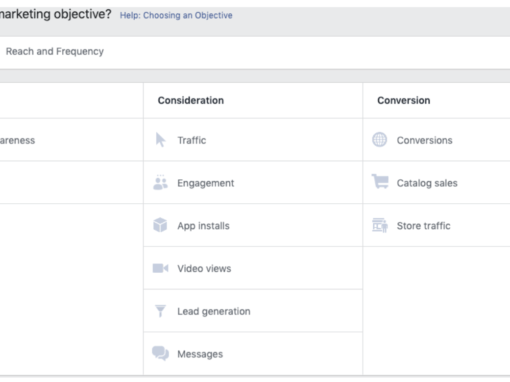Choose the Conversions objective text
510x382 pixels.
[x=424, y=140]
